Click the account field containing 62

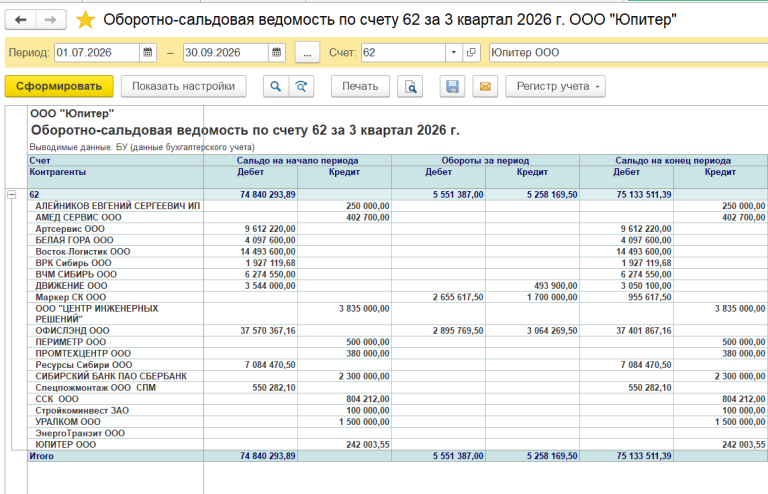[403, 52]
